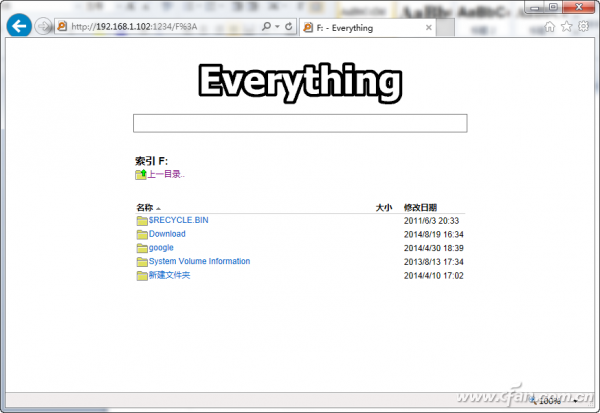Screen dimensions: 600x413
Task: Click the sort arrow next to 名称
Action: (x=158, y=208)
